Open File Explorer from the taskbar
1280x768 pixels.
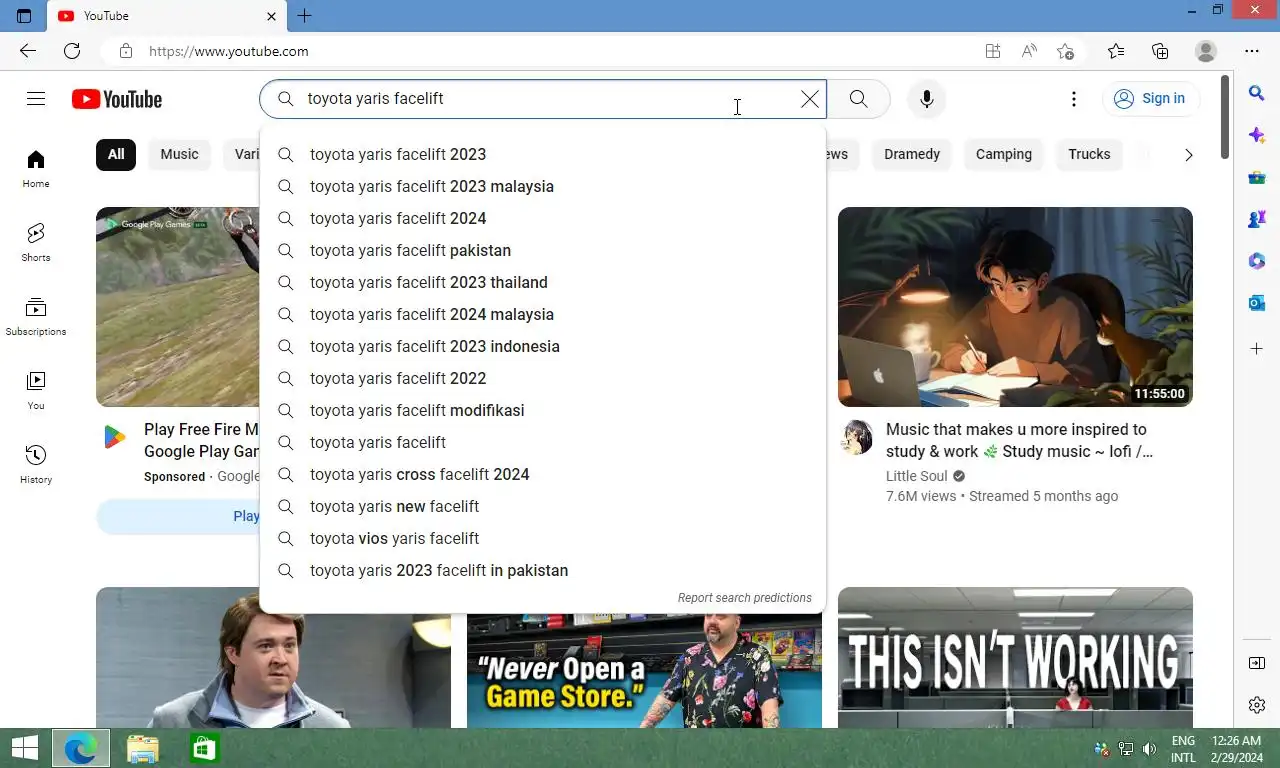coord(142,748)
